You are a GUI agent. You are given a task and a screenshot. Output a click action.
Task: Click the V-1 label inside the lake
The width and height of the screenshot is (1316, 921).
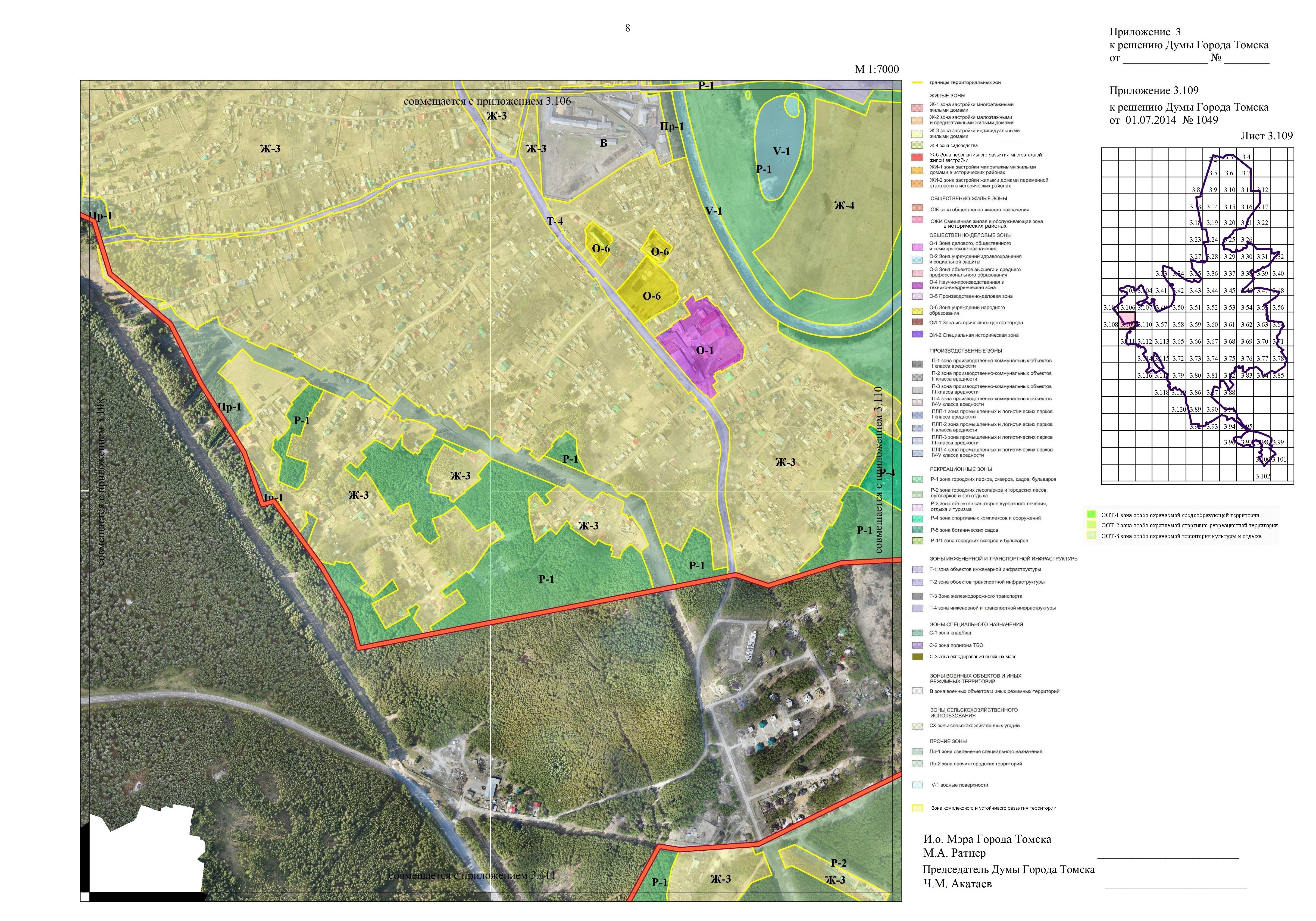tap(781, 151)
